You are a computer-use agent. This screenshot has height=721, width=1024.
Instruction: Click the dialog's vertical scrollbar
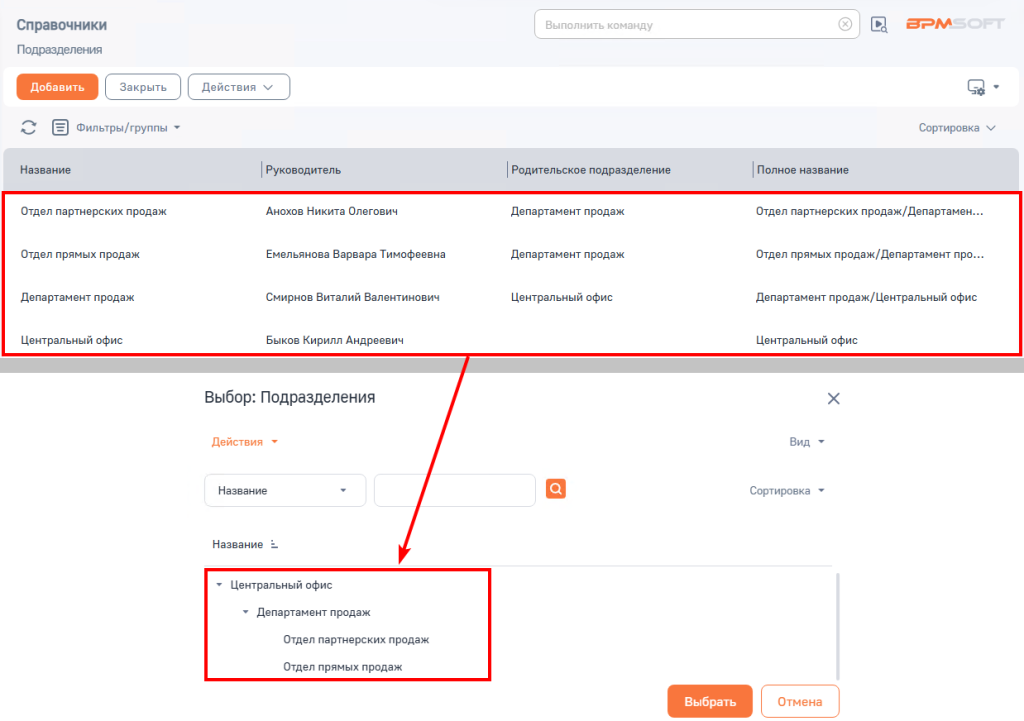[x=837, y=627]
